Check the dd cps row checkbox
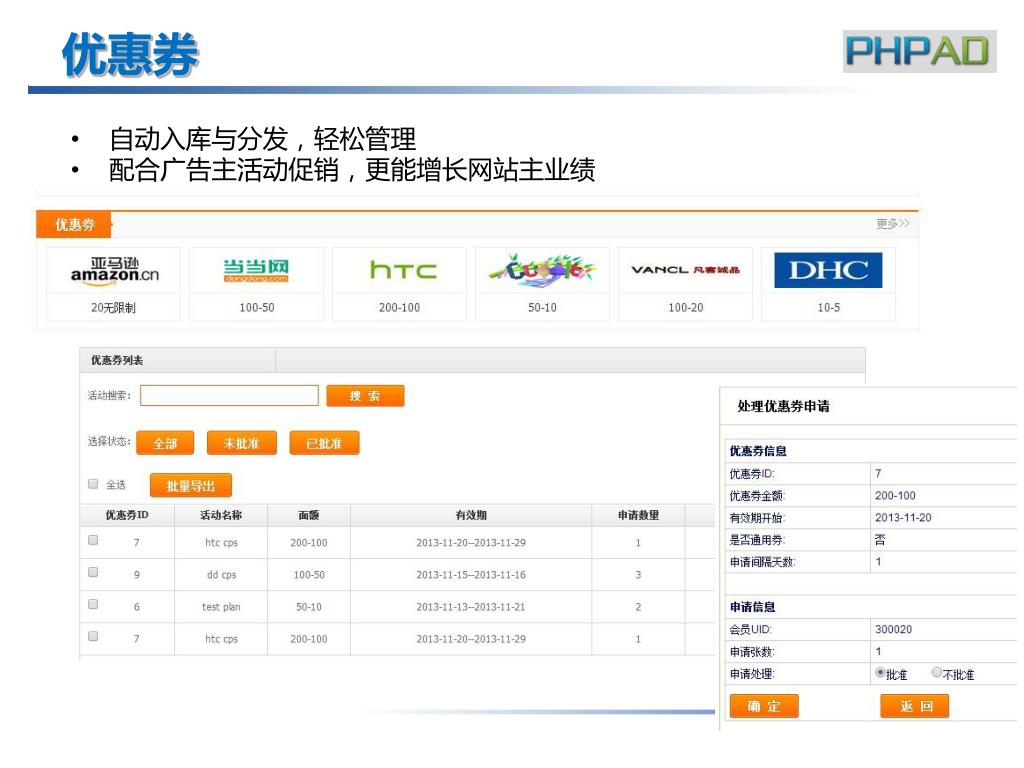This screenshot has height=768, width=1024. [x=93, y=572]
